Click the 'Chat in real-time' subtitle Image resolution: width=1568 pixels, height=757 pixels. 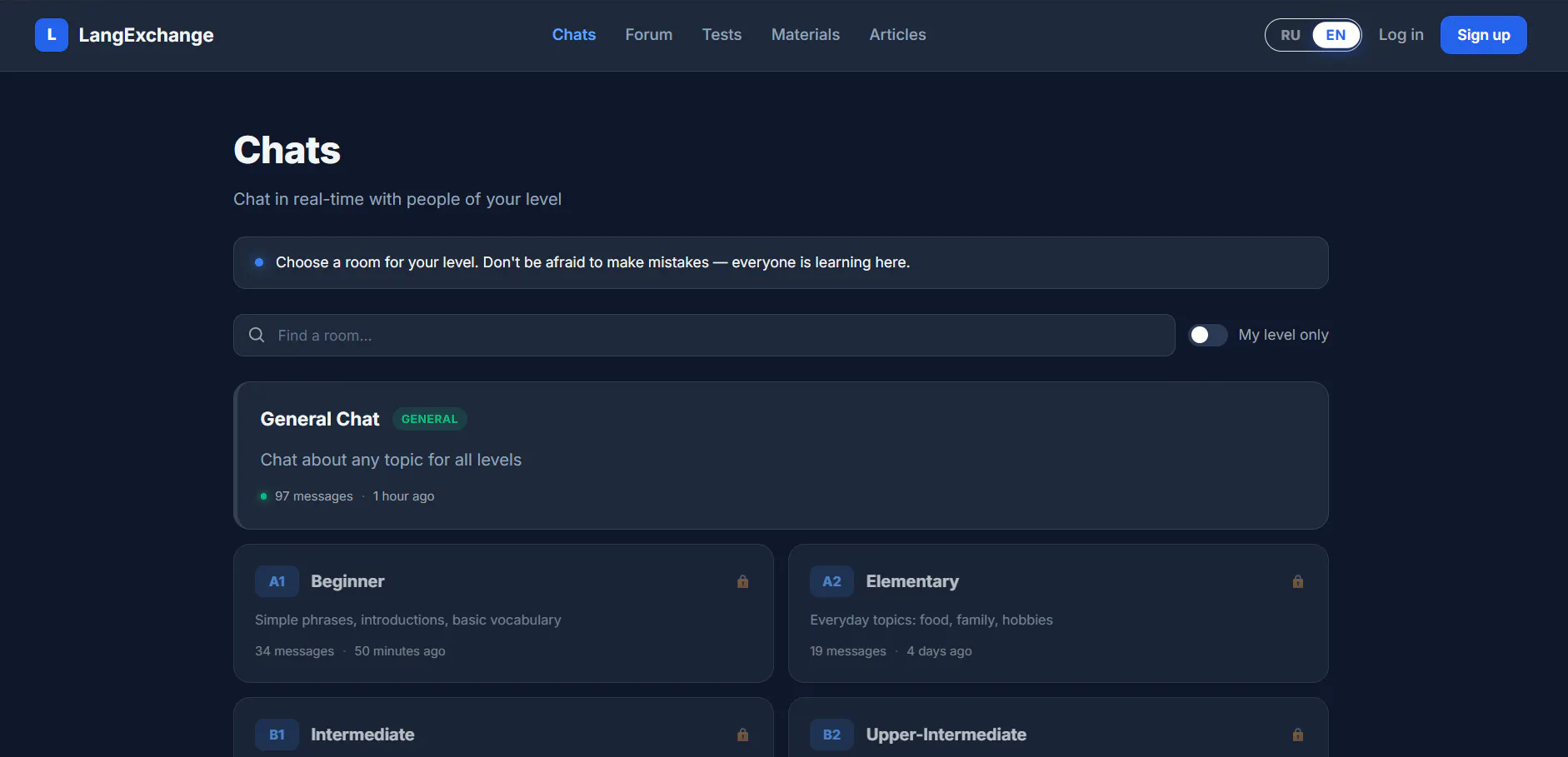397,199
